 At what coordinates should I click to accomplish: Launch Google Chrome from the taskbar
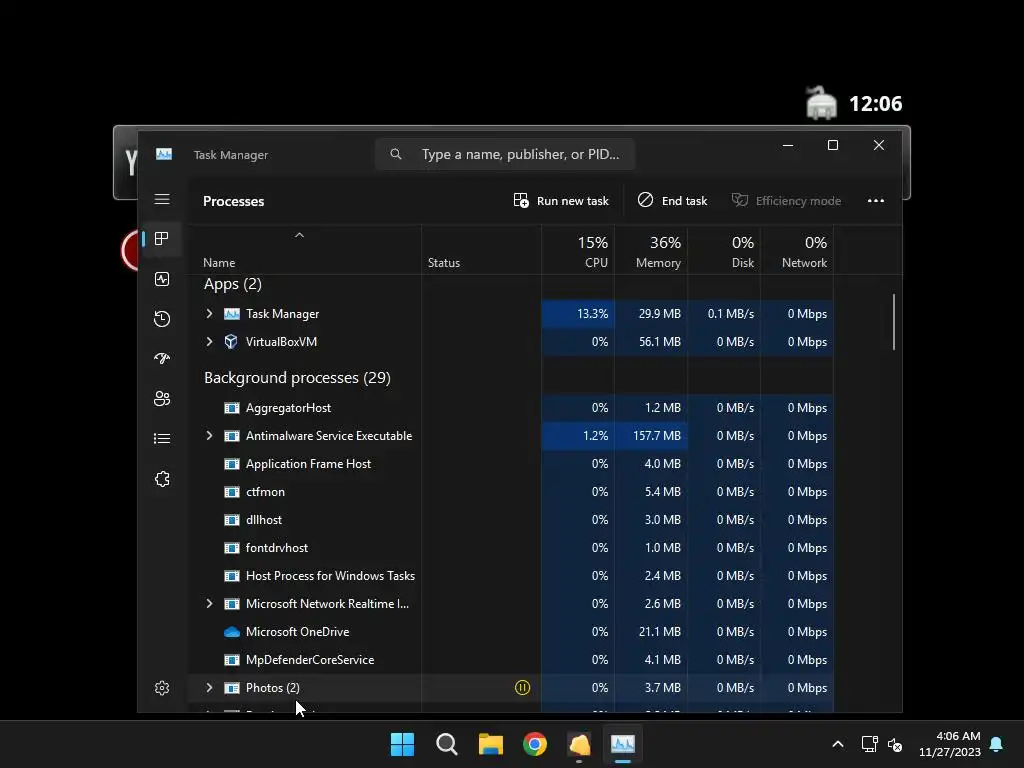535,744
